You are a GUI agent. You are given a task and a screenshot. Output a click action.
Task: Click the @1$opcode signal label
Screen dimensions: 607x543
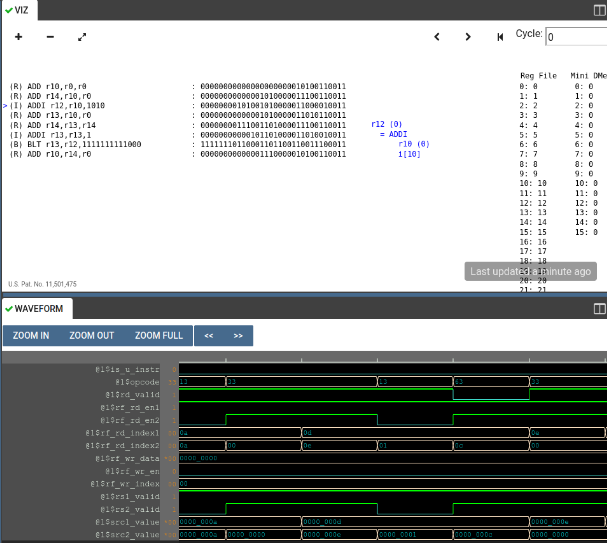pyautogui.click(x=138, y=382)
